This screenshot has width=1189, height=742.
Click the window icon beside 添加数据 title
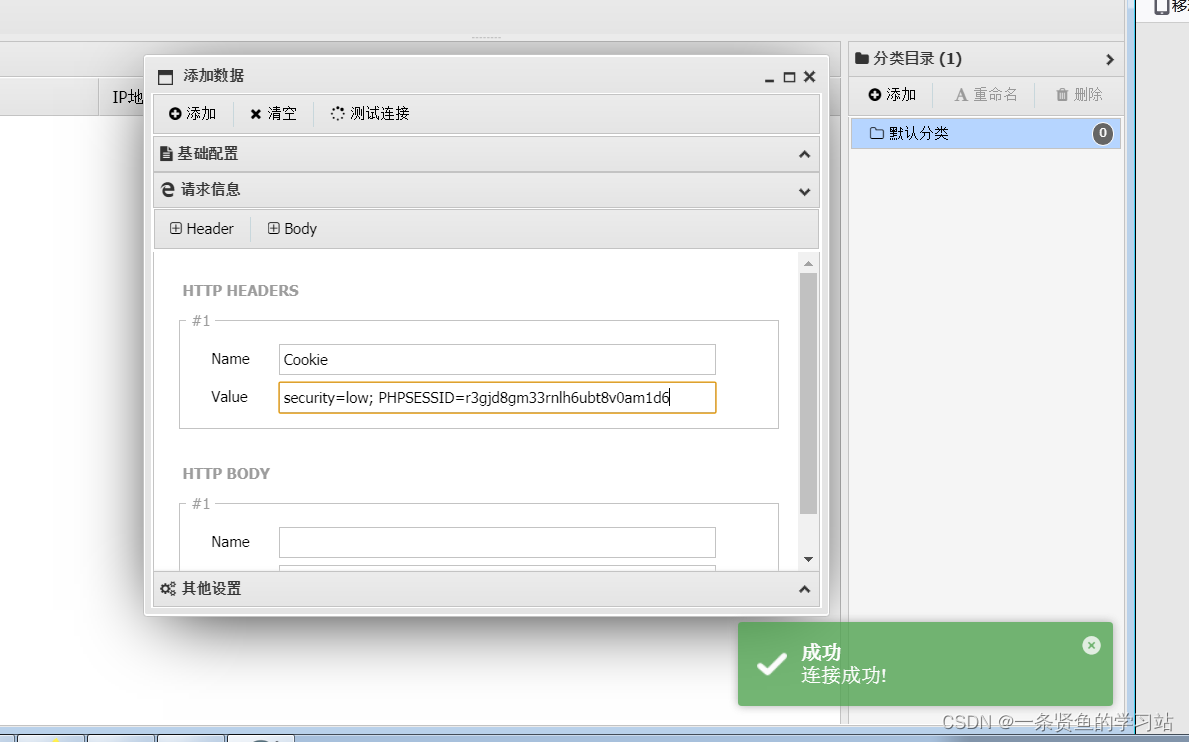[x=165, y=77]
